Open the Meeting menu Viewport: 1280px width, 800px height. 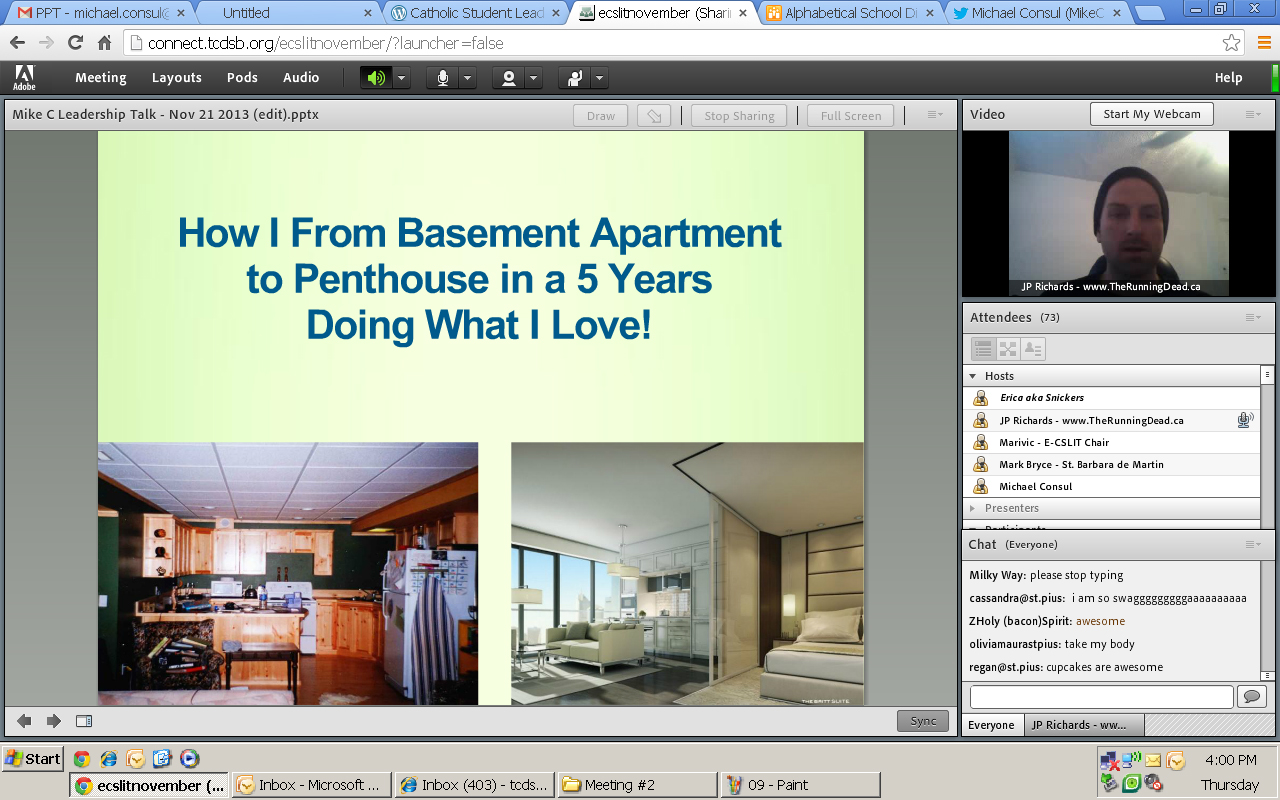click(x=100, y=78)
